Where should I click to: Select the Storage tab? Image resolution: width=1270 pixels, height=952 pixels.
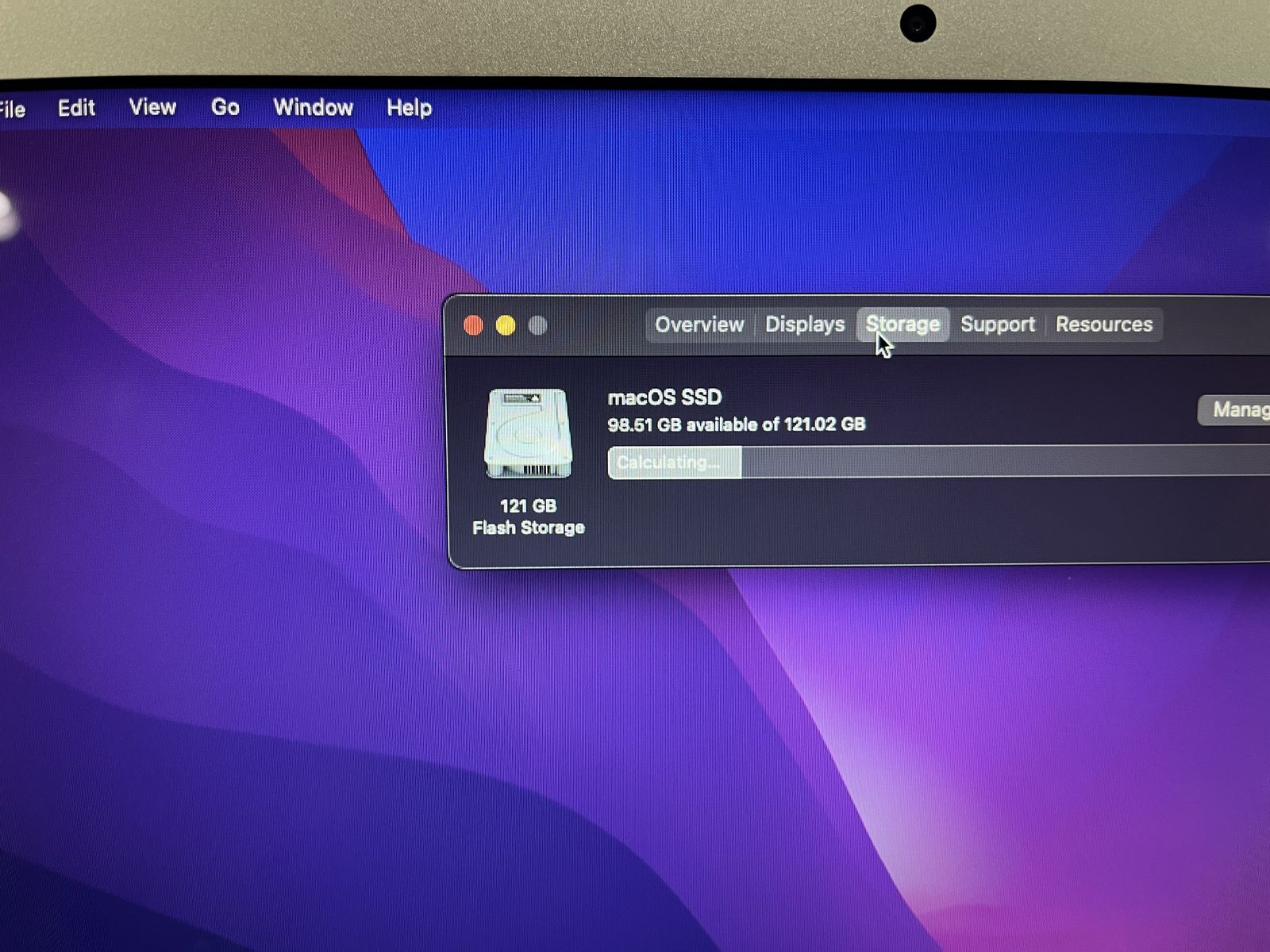(902, 324)
